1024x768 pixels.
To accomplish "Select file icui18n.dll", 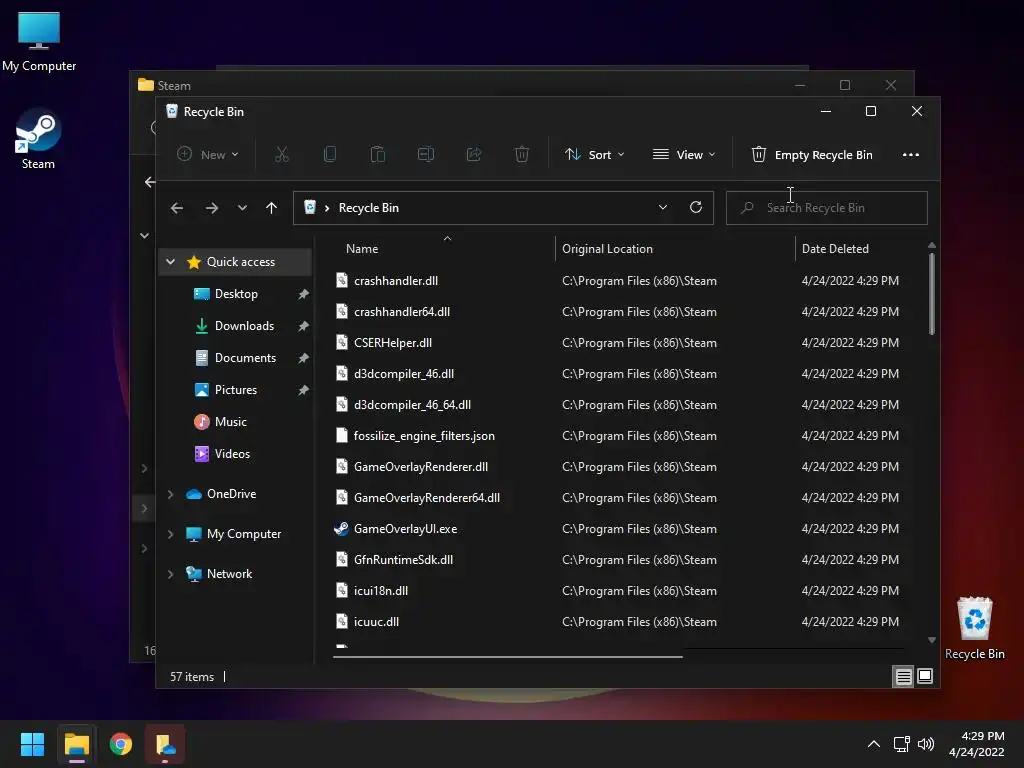I will point(381,591).
